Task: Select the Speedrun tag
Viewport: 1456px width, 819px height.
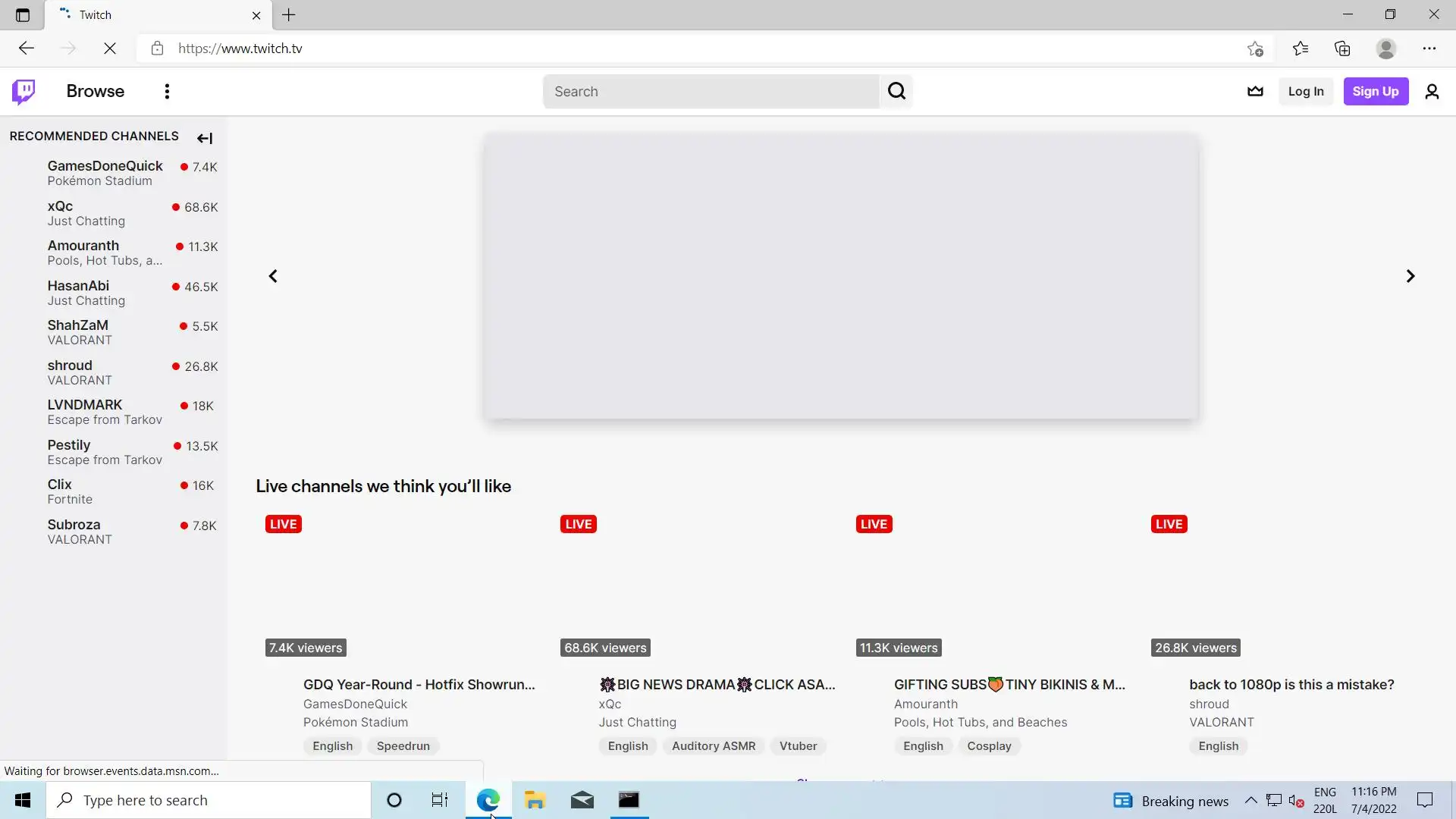Action: (403, 746)
